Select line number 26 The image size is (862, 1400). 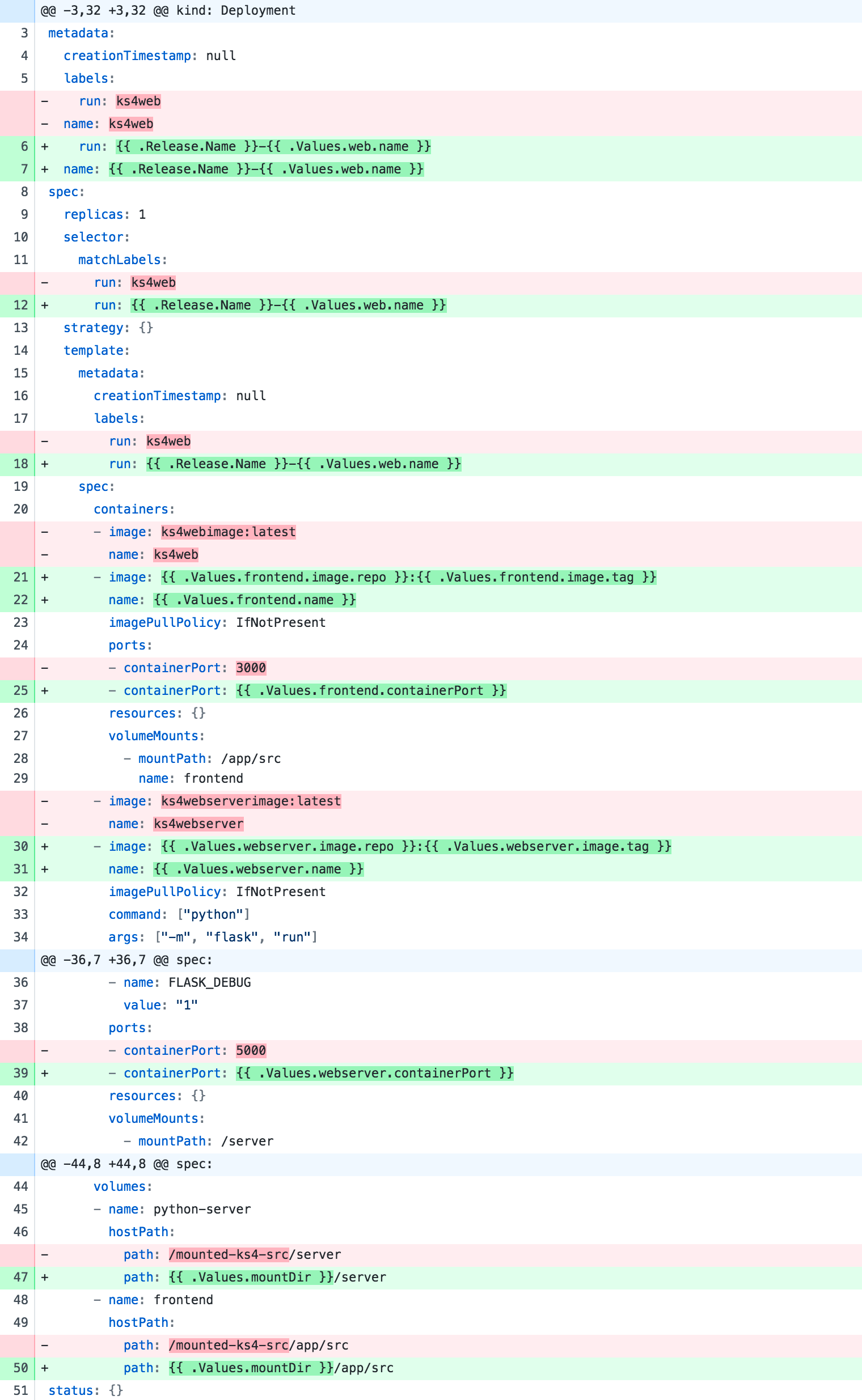(20, 714)
